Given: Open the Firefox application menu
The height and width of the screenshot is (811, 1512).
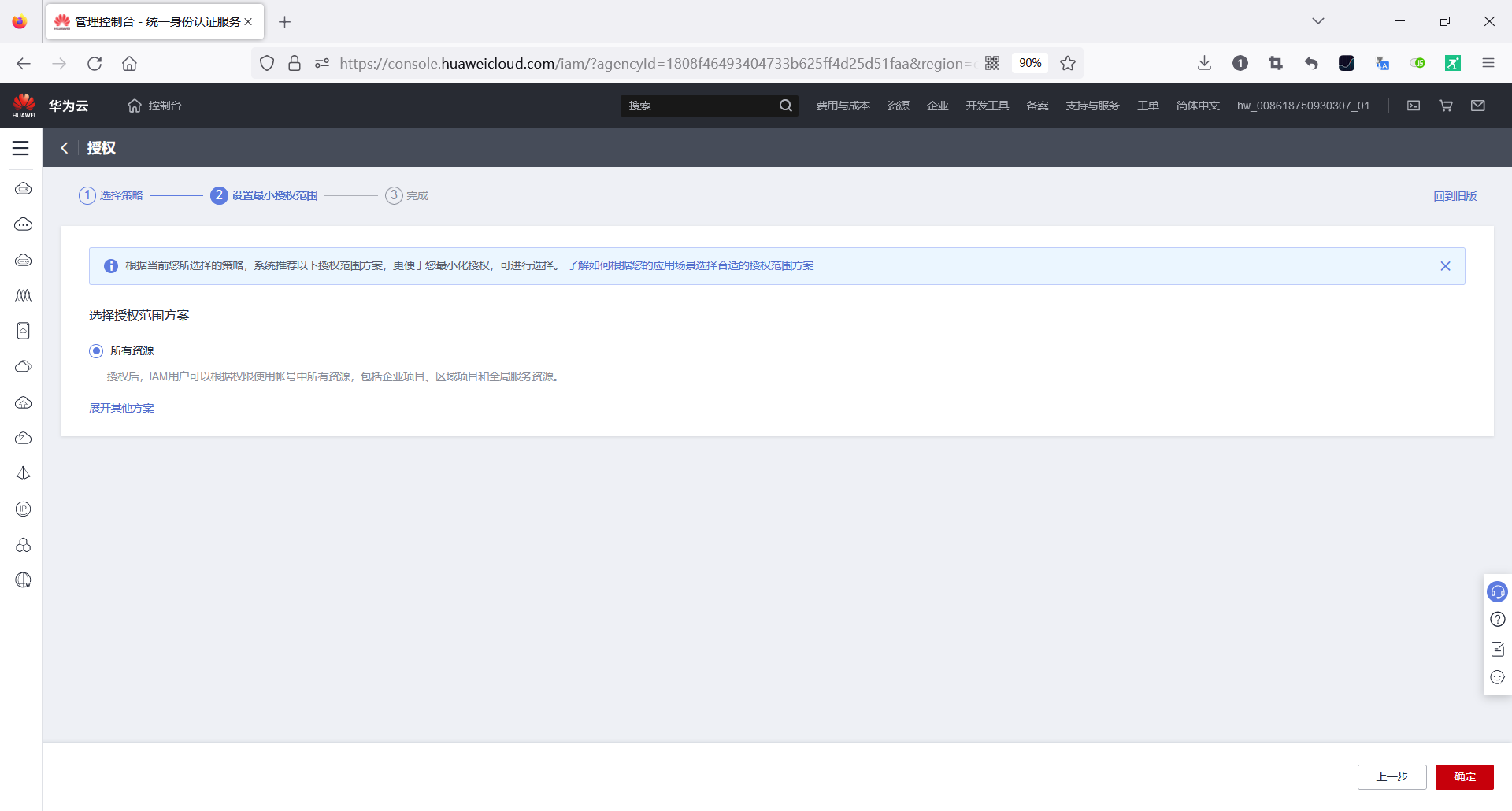Looking at the screenshot, I should tap(1488, 64).
